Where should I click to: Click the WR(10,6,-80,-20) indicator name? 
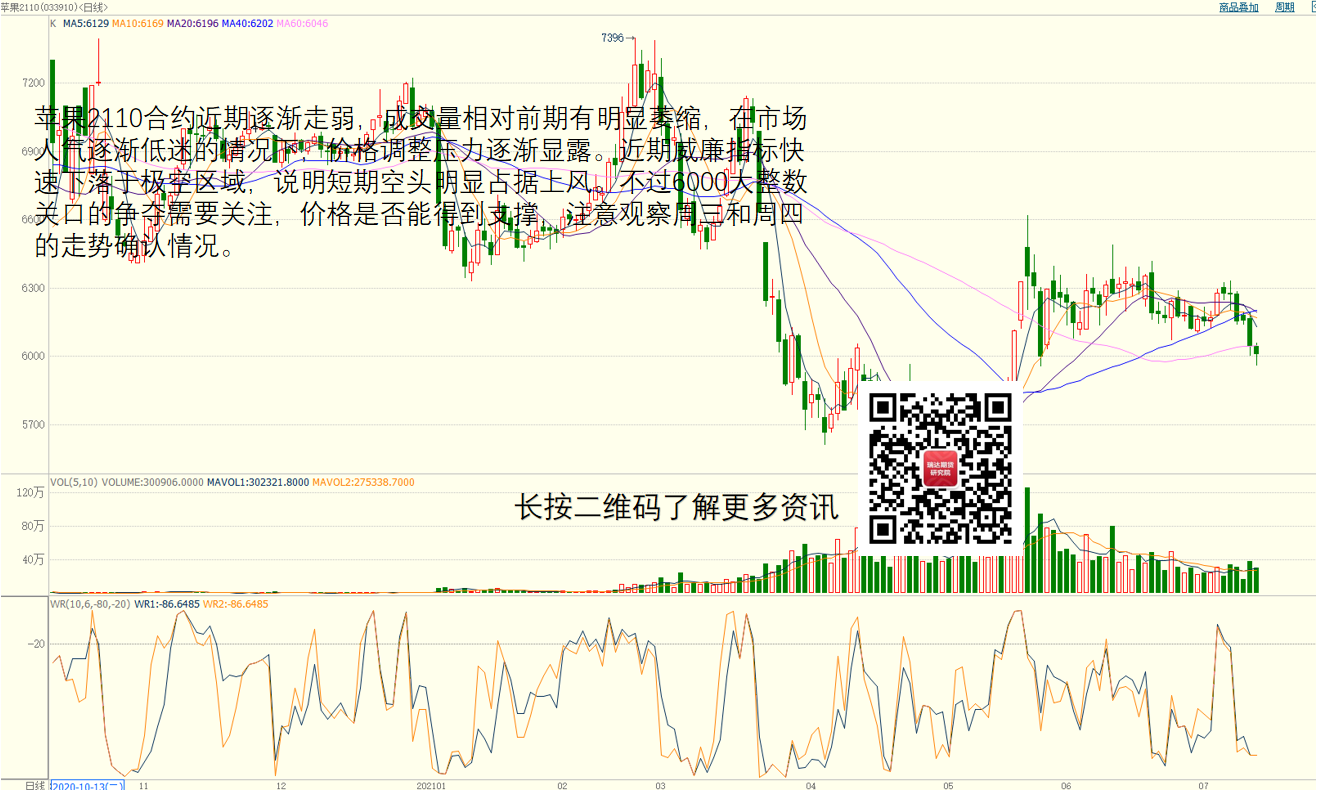pyautogui.click(x=90, y=604)
